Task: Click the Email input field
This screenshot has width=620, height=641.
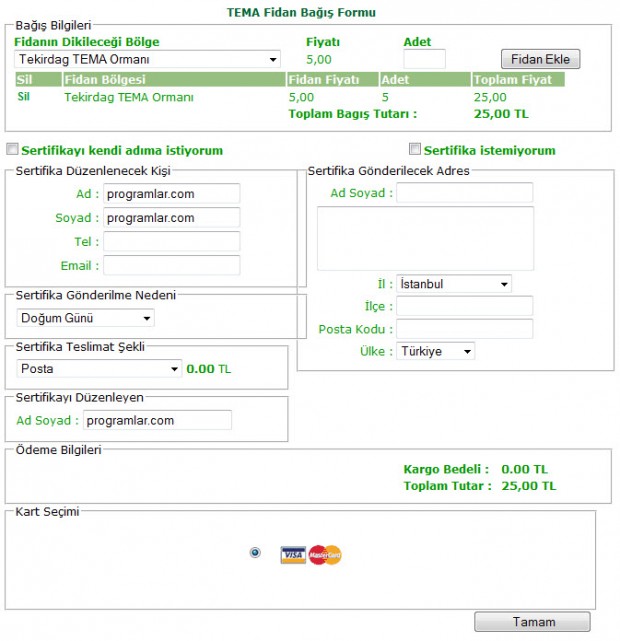Action: coord(172,265)
